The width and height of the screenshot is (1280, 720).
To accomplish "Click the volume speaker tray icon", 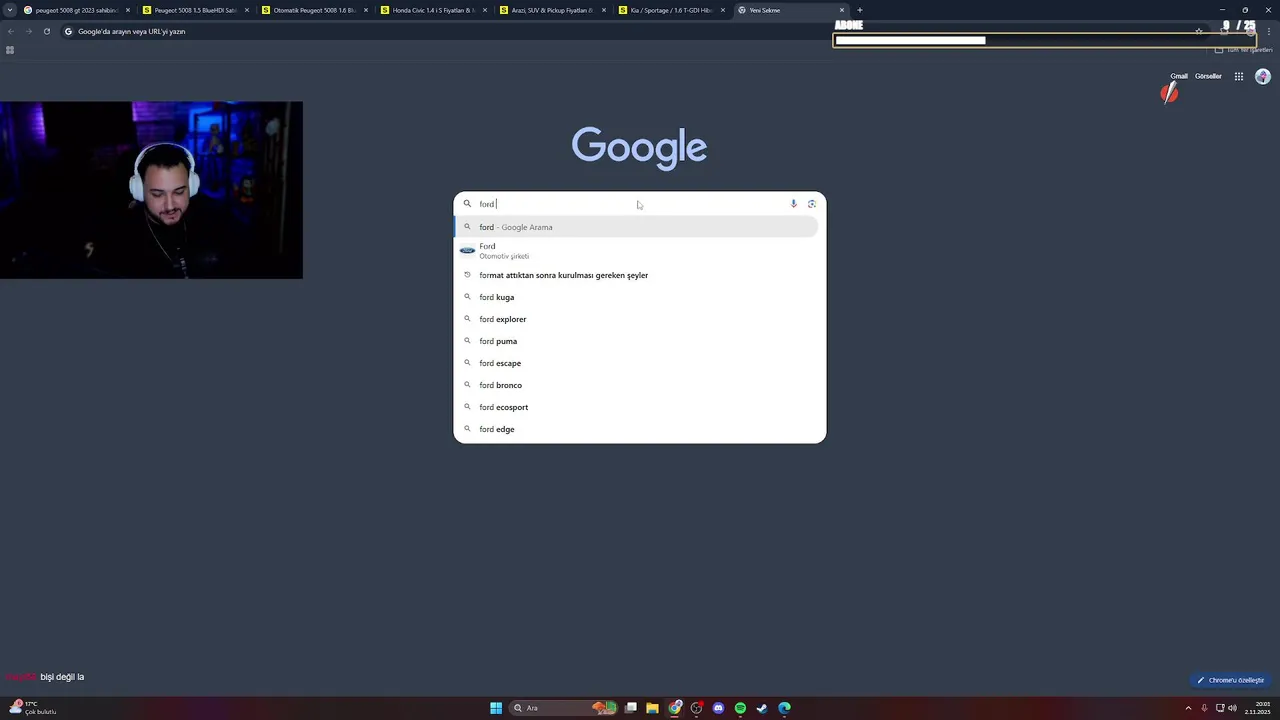I will point(1232,708).
